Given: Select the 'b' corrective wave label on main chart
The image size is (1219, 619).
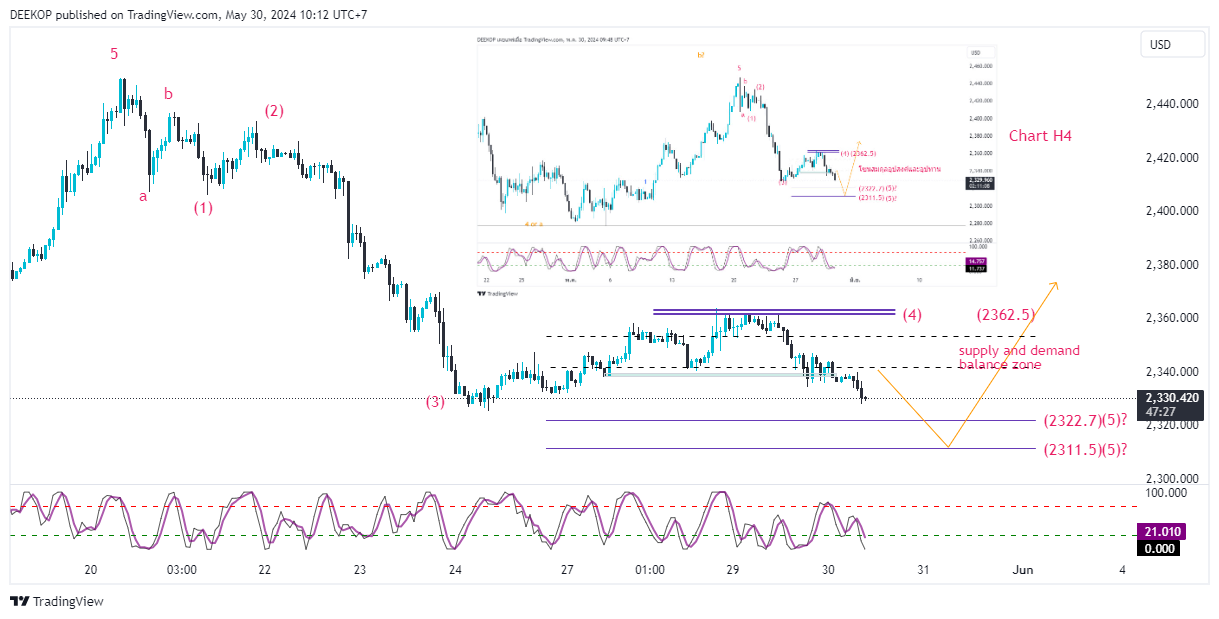Looking at the screenshot, I should coord(169,94).
